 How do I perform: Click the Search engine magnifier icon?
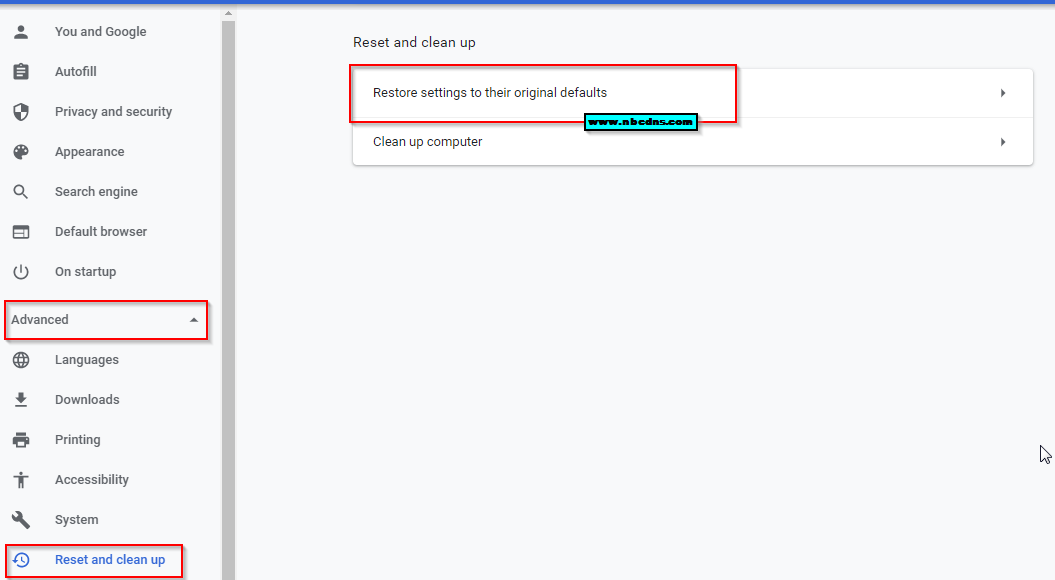tap(21, 192)
